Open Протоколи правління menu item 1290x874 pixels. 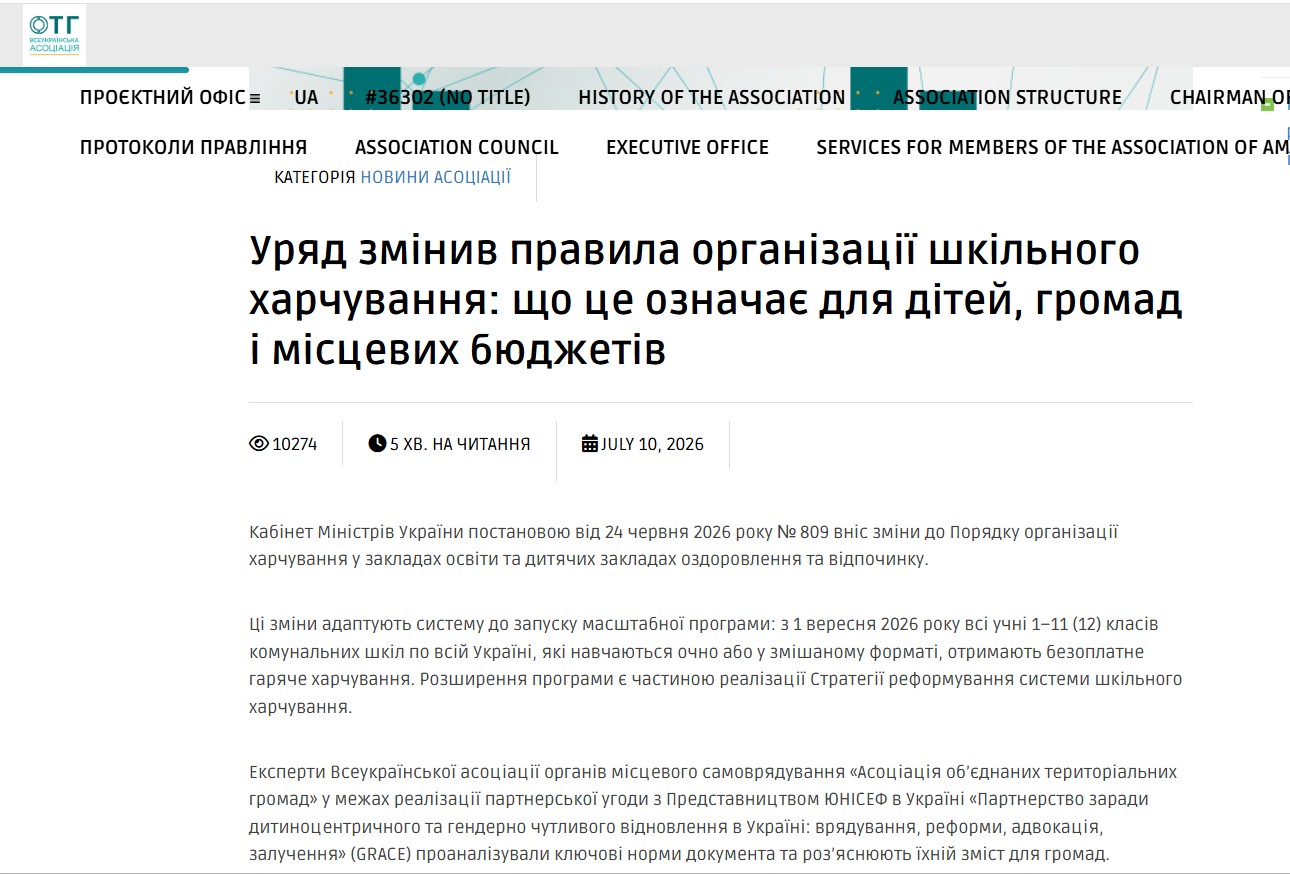click(x=194, y=148)
